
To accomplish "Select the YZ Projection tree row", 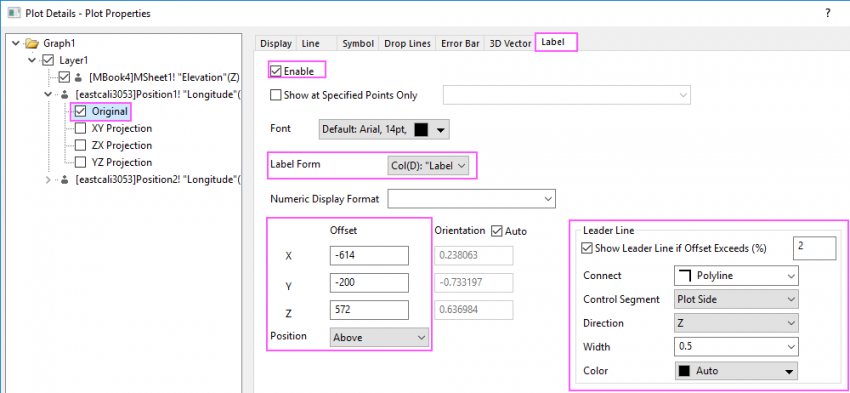I will tap(122, 162).
